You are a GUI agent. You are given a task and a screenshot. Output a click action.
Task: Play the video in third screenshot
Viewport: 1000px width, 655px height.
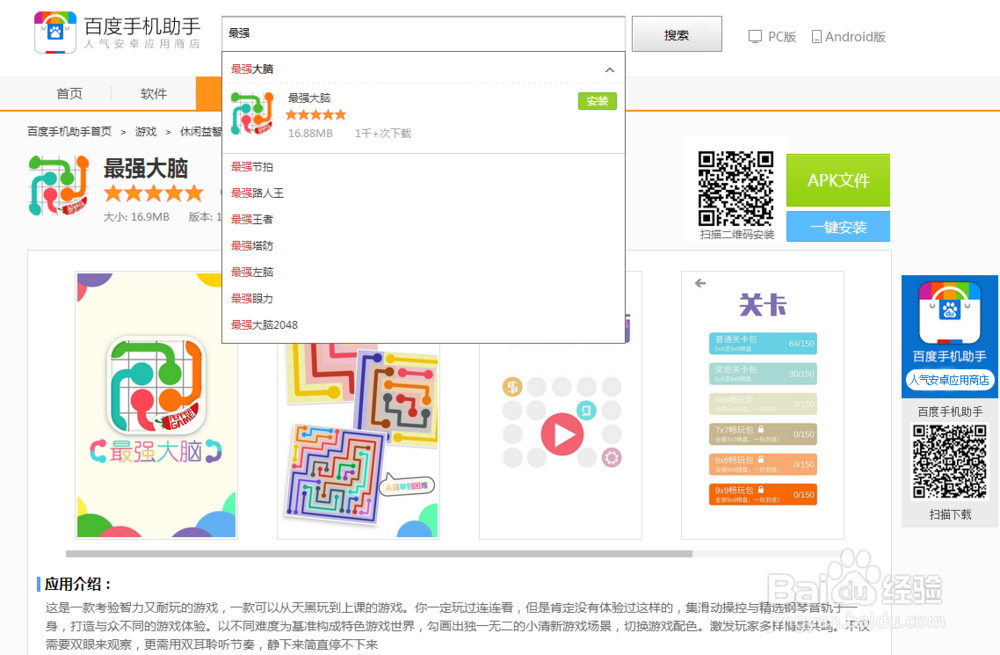coord(562,434)
